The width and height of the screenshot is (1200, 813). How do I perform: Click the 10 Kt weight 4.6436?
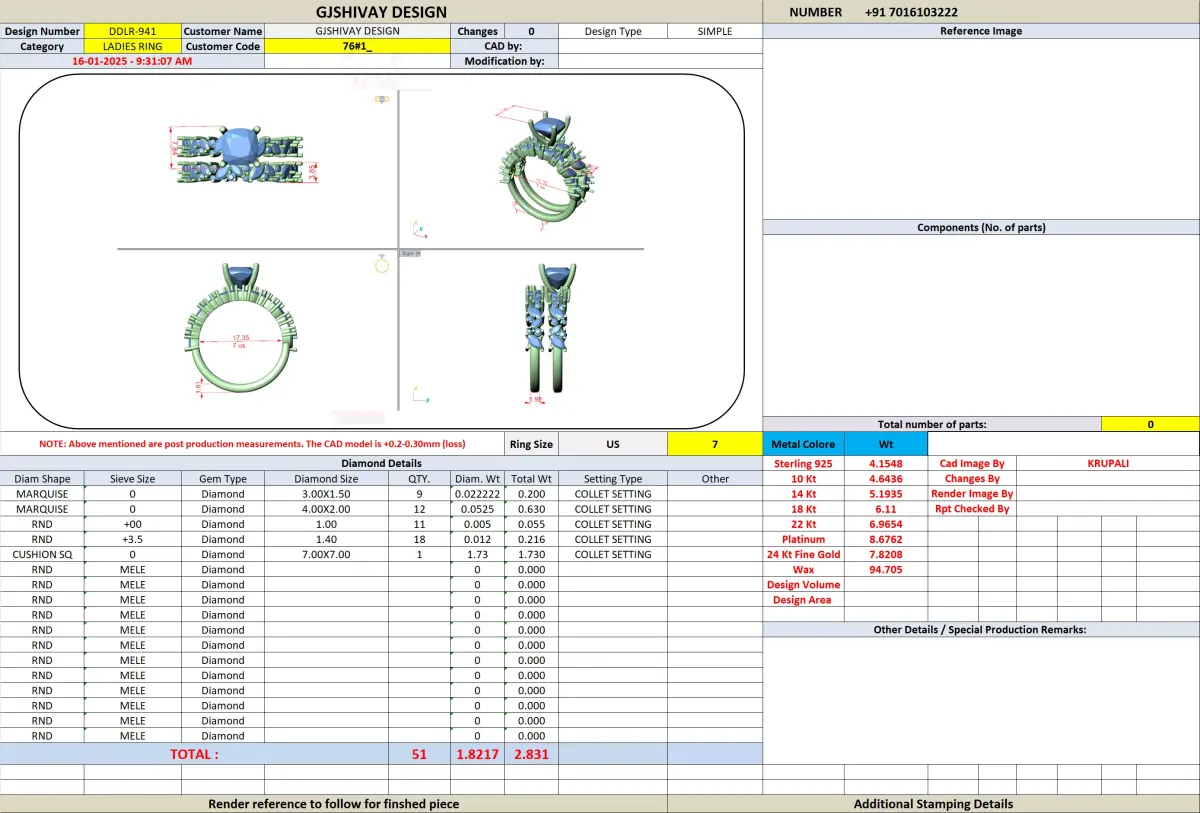click(886, 479)
